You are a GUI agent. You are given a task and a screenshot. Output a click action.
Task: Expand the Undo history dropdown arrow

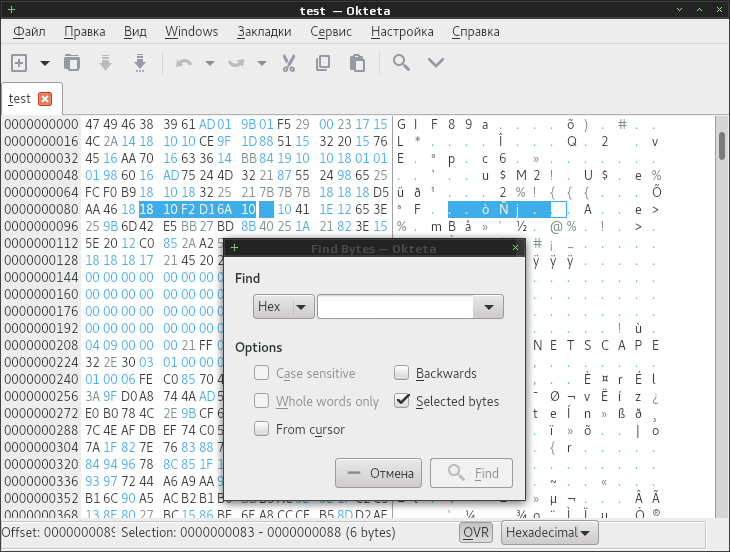coord(210,63)
